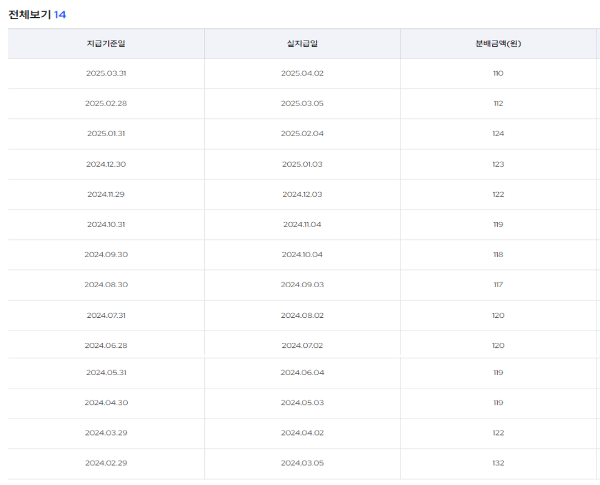
Task: Select the 2025.03.31 base date cell
Action: [106, 73]
